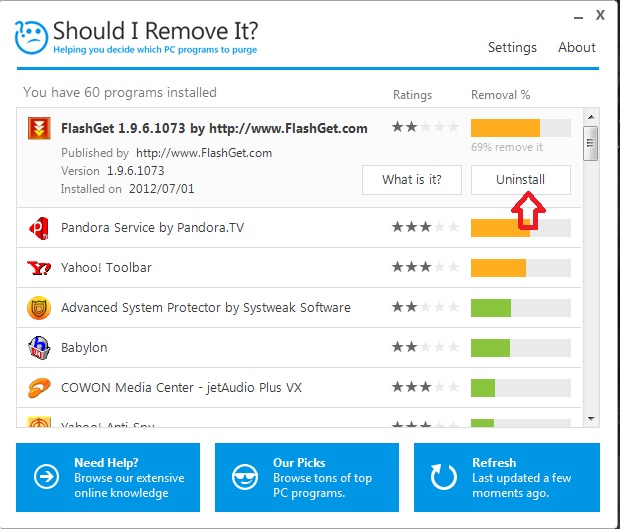Select the Babylon program name

(x=84, y=348)
